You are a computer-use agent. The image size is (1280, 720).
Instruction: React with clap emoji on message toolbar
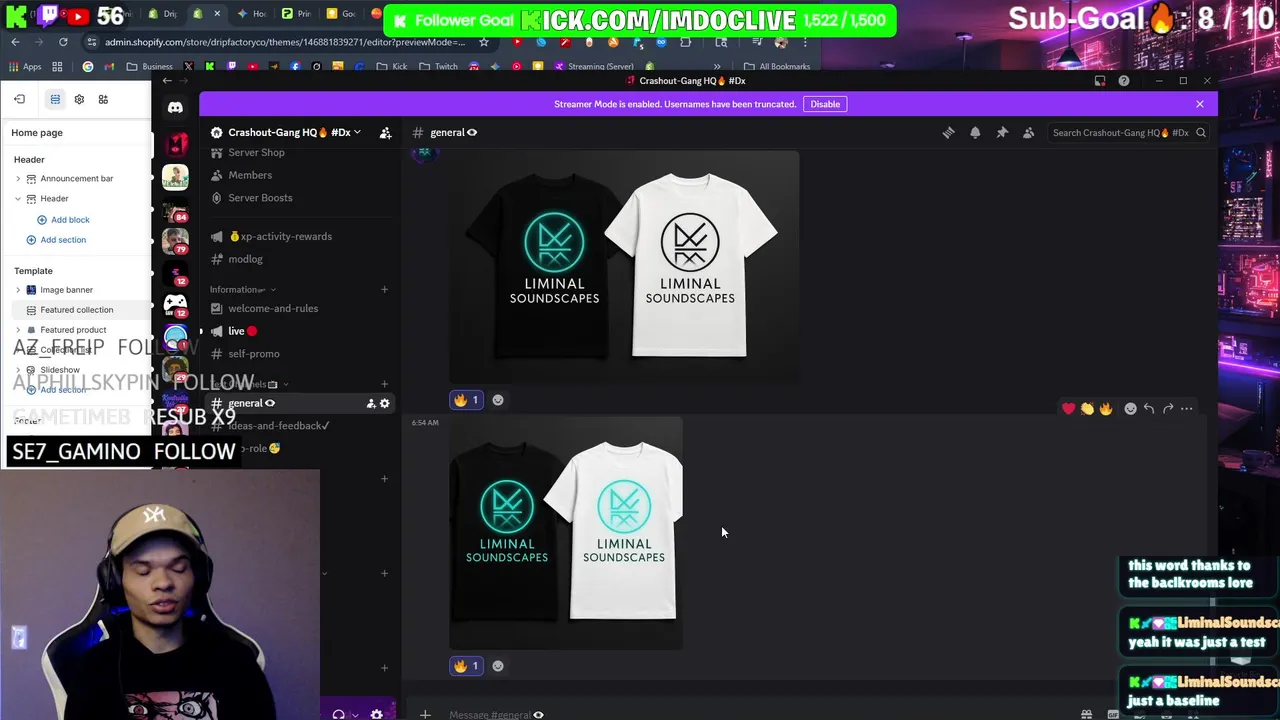(x=1087, y=408)
